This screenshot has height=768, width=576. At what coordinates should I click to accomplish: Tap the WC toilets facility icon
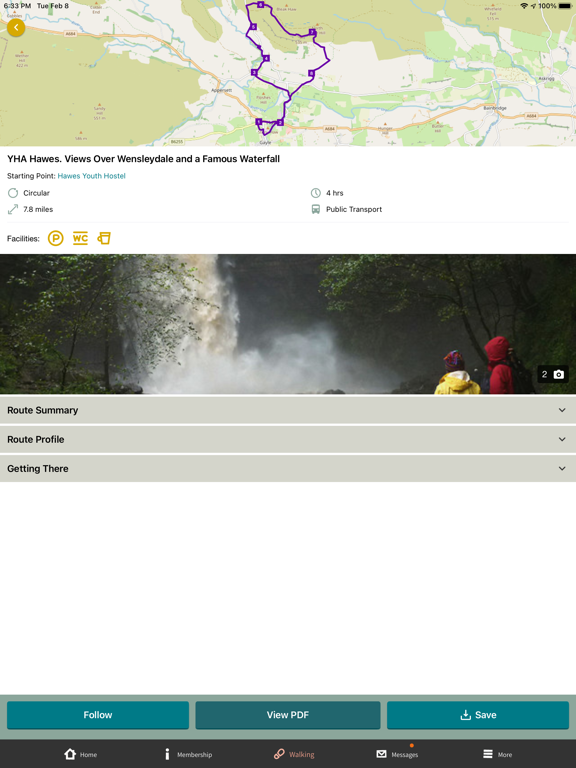pyautogui.click(x=80, y=239)
